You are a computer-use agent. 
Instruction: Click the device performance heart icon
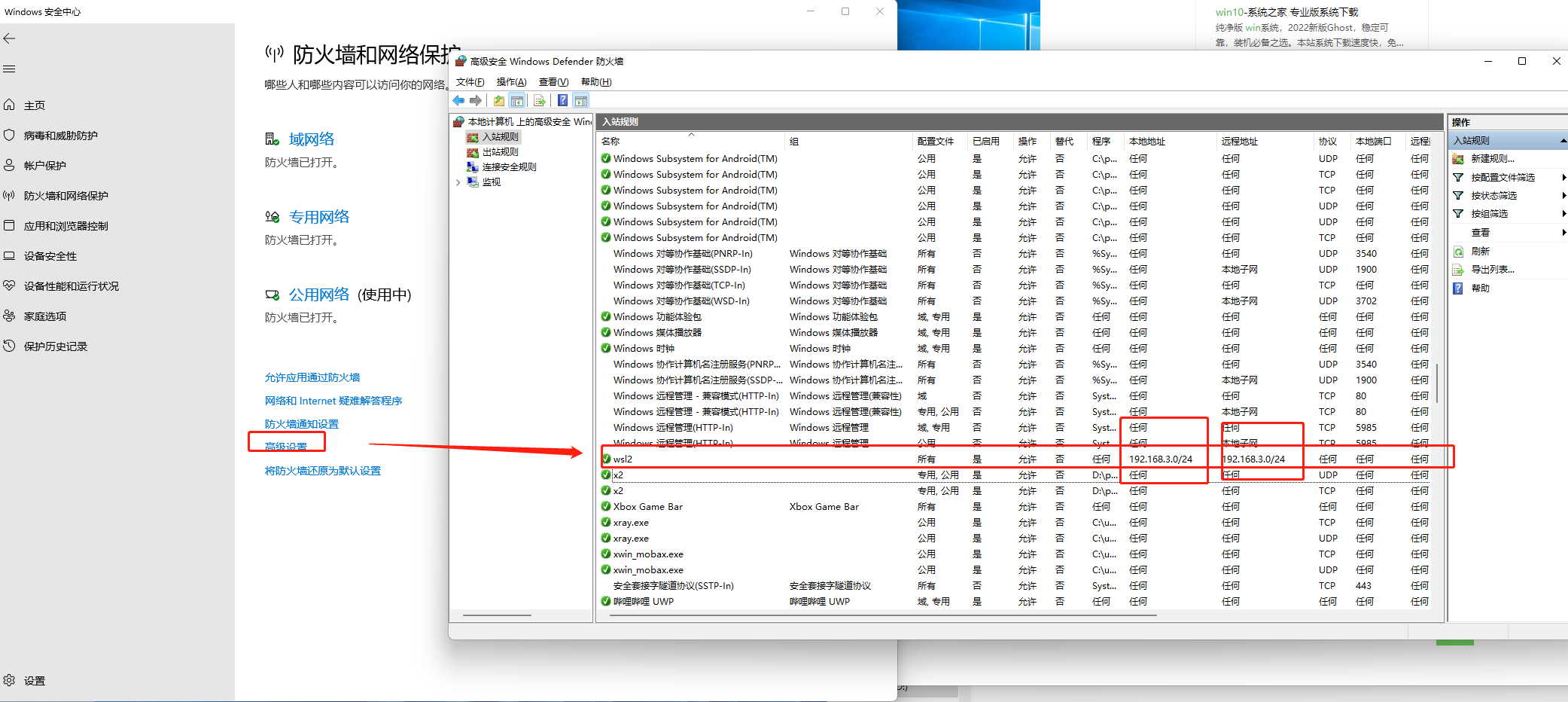pos(9,285)
